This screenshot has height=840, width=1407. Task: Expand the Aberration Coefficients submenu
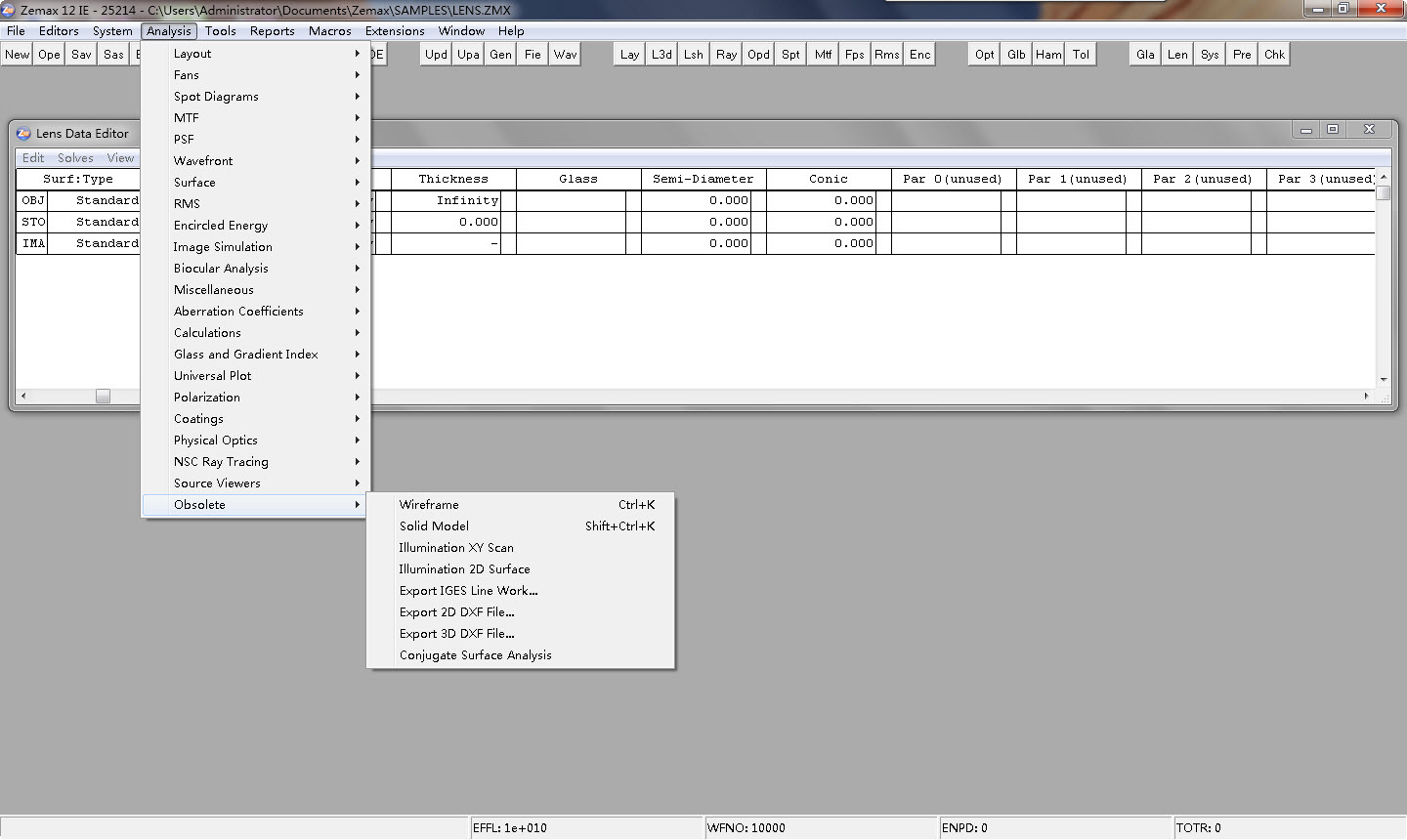point(254,312)
